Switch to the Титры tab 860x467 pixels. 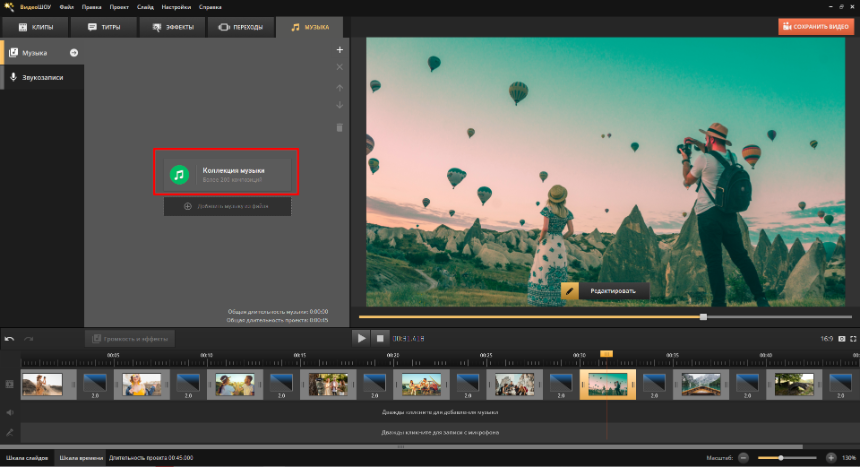point(104,27)
